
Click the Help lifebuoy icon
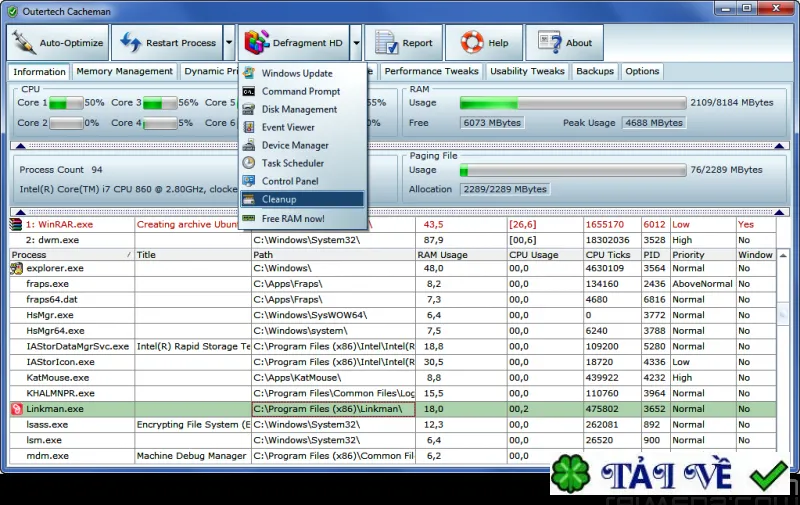pyautogui.click(x=471, y=42)
